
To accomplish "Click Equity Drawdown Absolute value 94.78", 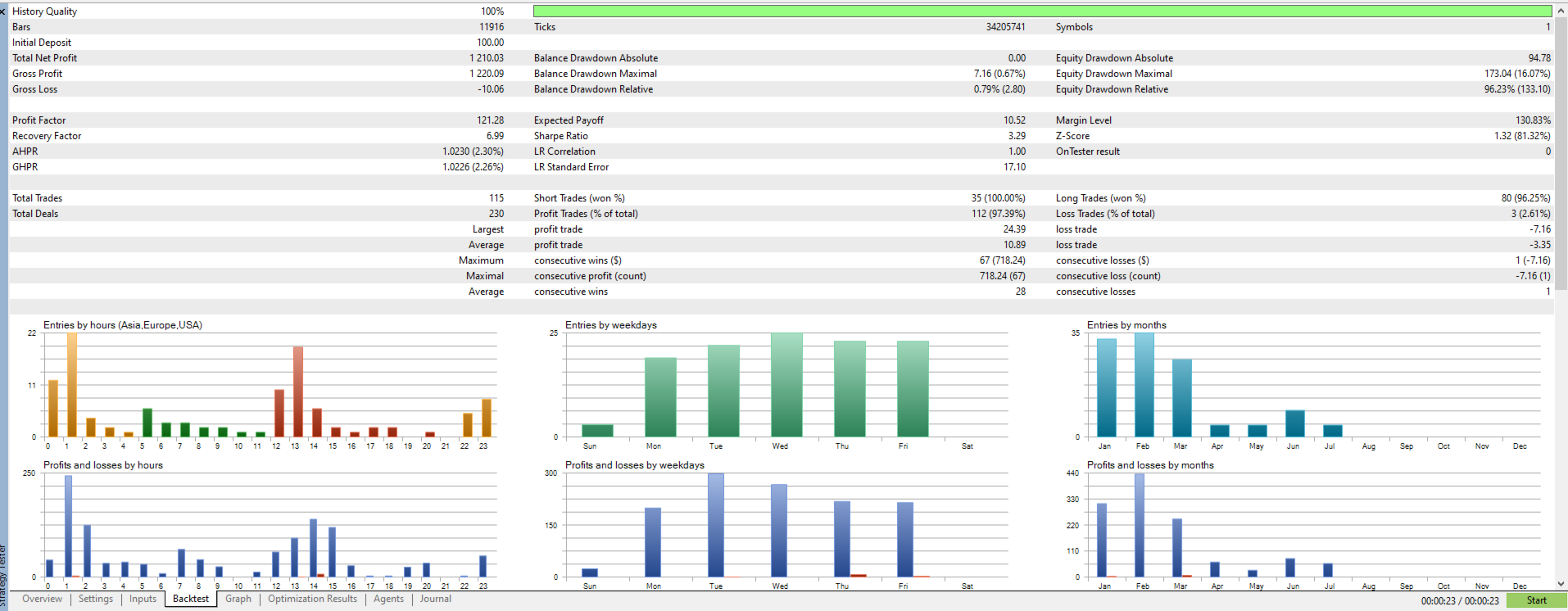I will click(1539, 58).
